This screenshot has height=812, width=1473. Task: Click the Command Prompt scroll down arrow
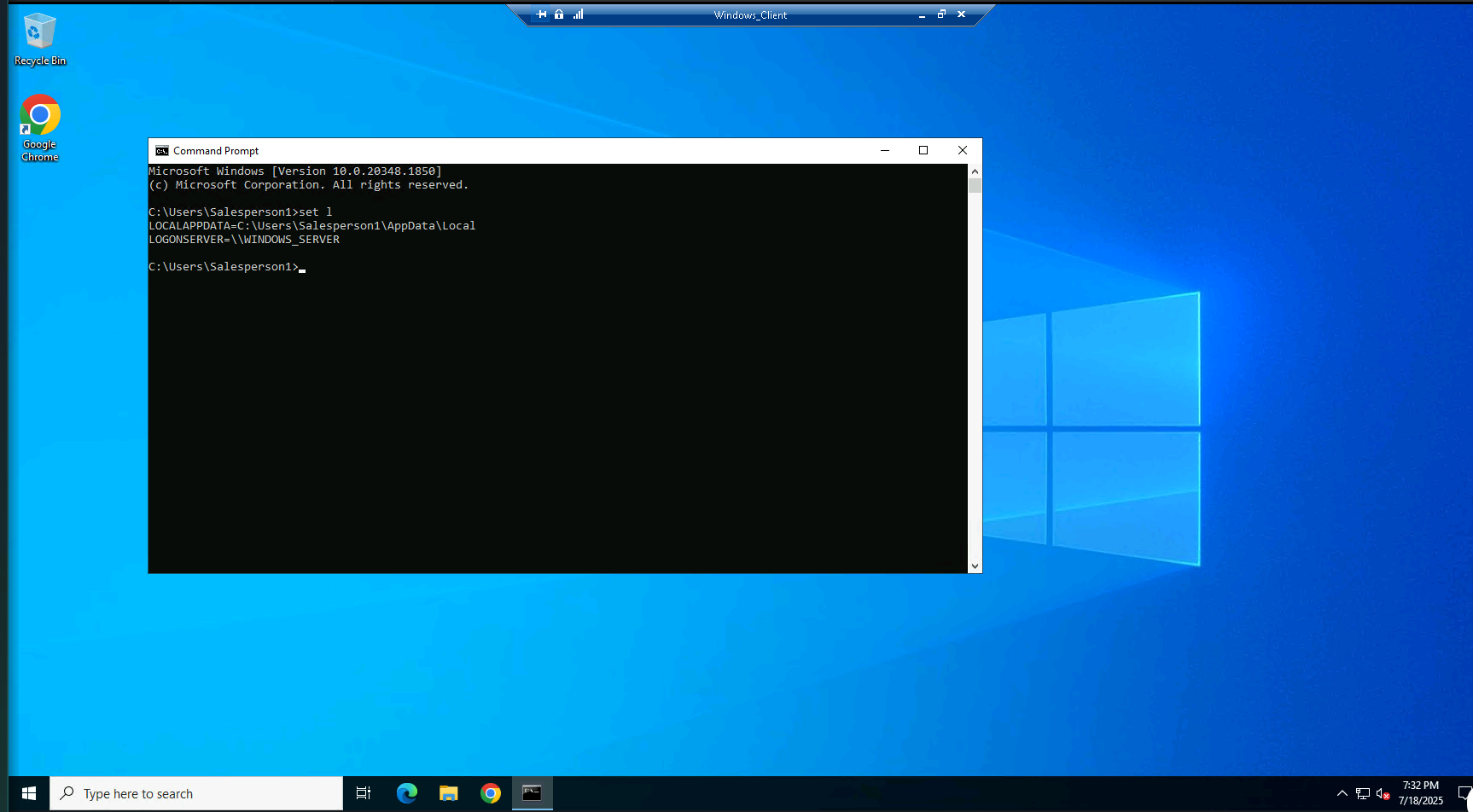975,565
